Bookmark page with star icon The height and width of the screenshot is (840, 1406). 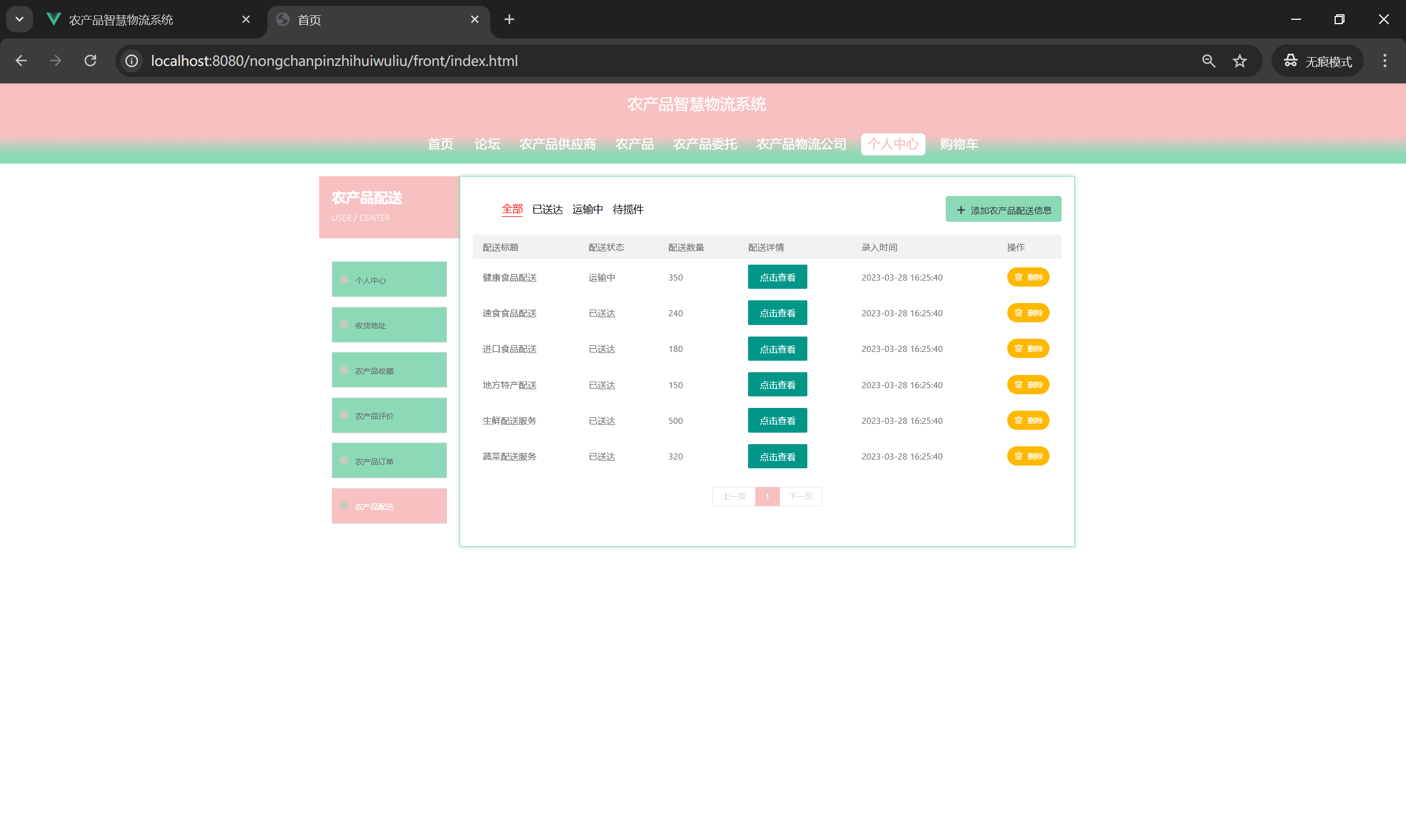pyautogui.click(x=1240, y=60)
